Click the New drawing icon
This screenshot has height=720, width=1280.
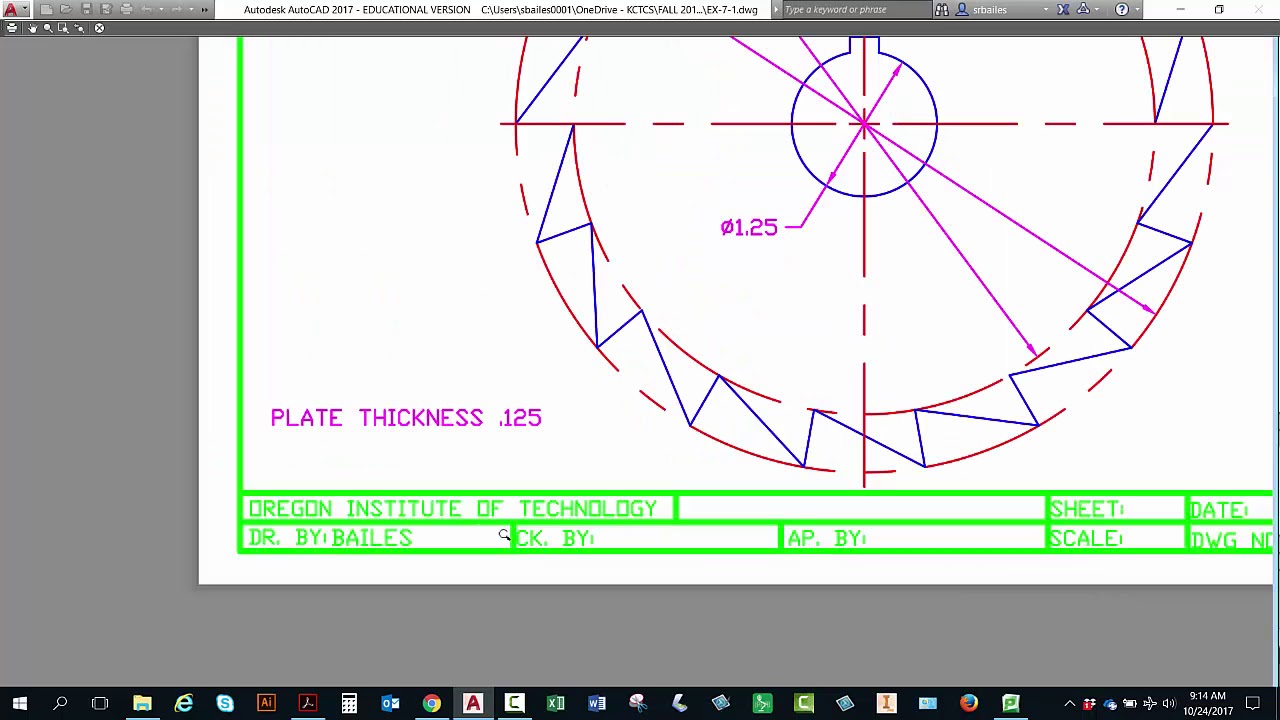point(46,9)
